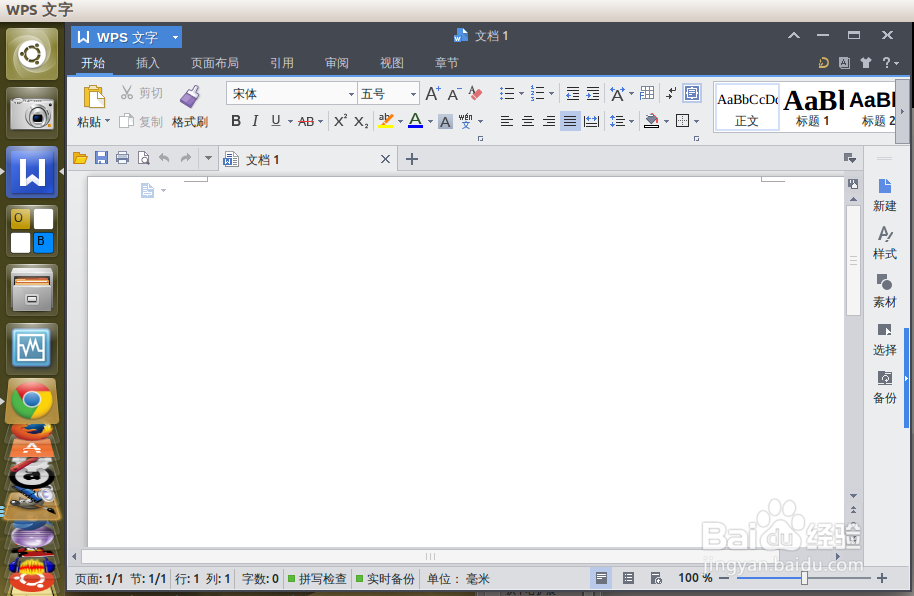Close the 文档 1 document tab
Image resolution: width=914 pixels, height=596 pixels.
pos(385,159)
